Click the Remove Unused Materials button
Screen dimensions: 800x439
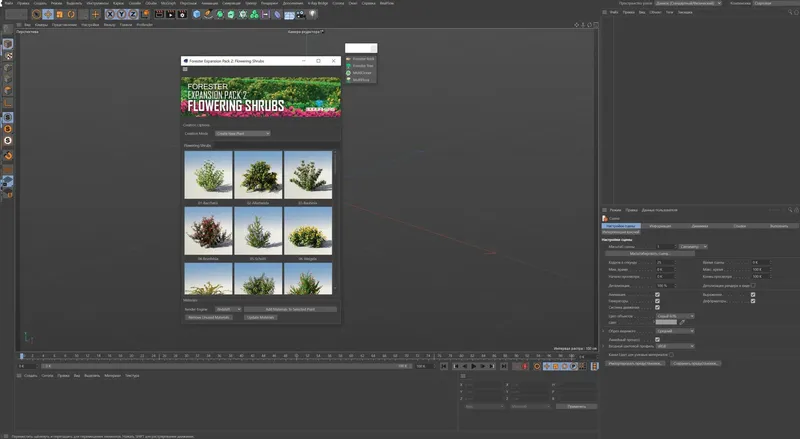click(x=210, y=317)
